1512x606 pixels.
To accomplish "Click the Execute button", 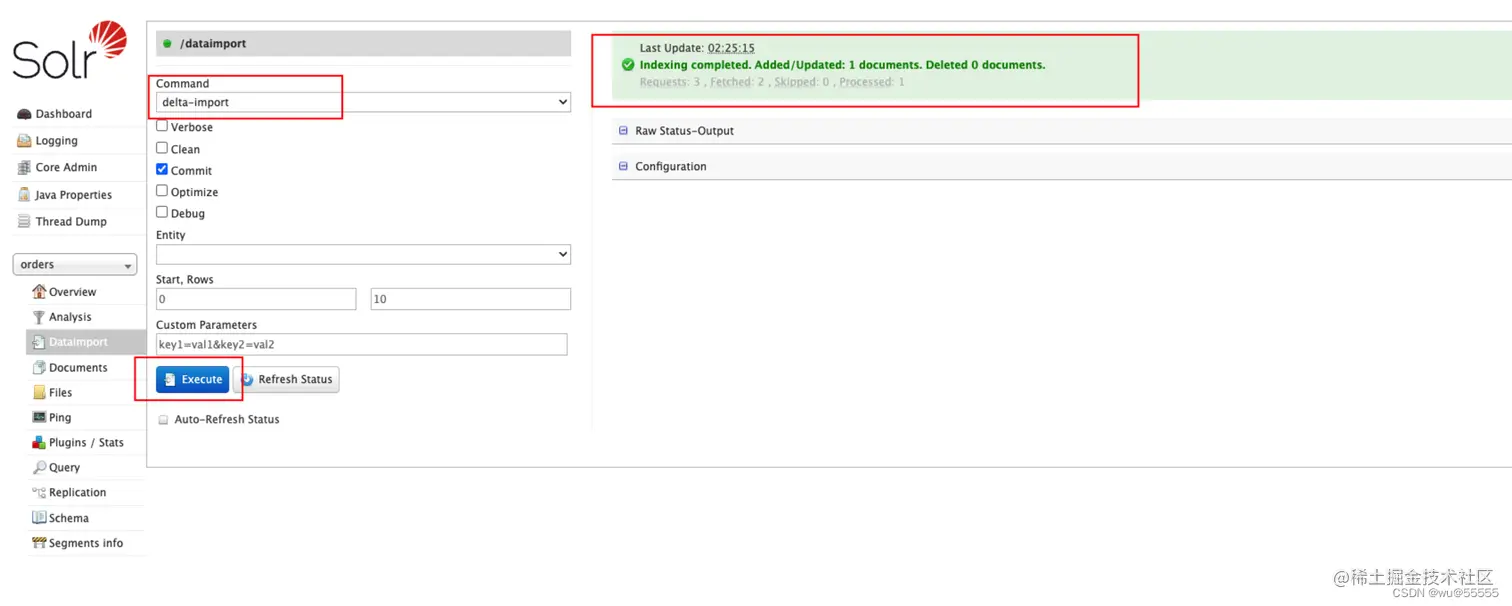I will pos(192,380).
